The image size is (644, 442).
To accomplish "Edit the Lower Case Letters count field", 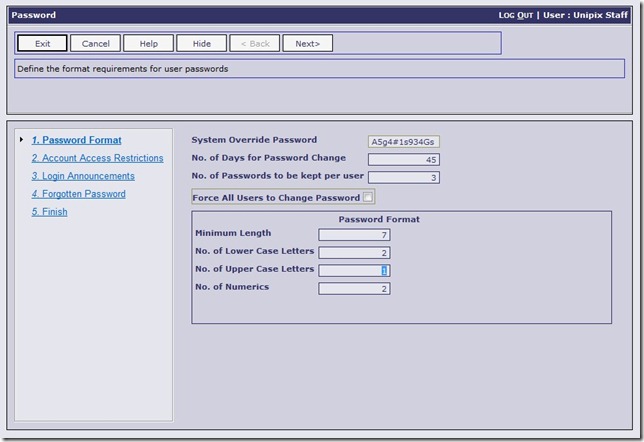I will coord(354,253).
